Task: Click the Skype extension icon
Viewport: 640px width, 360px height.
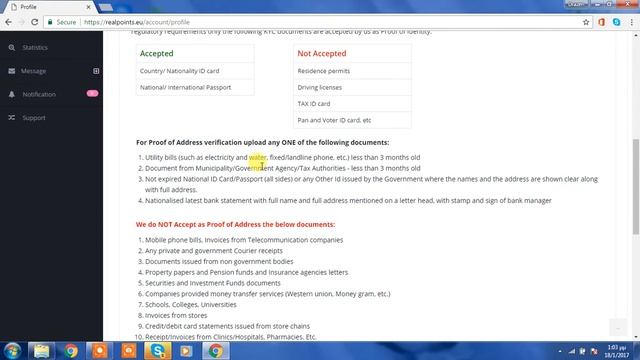Action: pyautogui.click(x=616, y=22)
